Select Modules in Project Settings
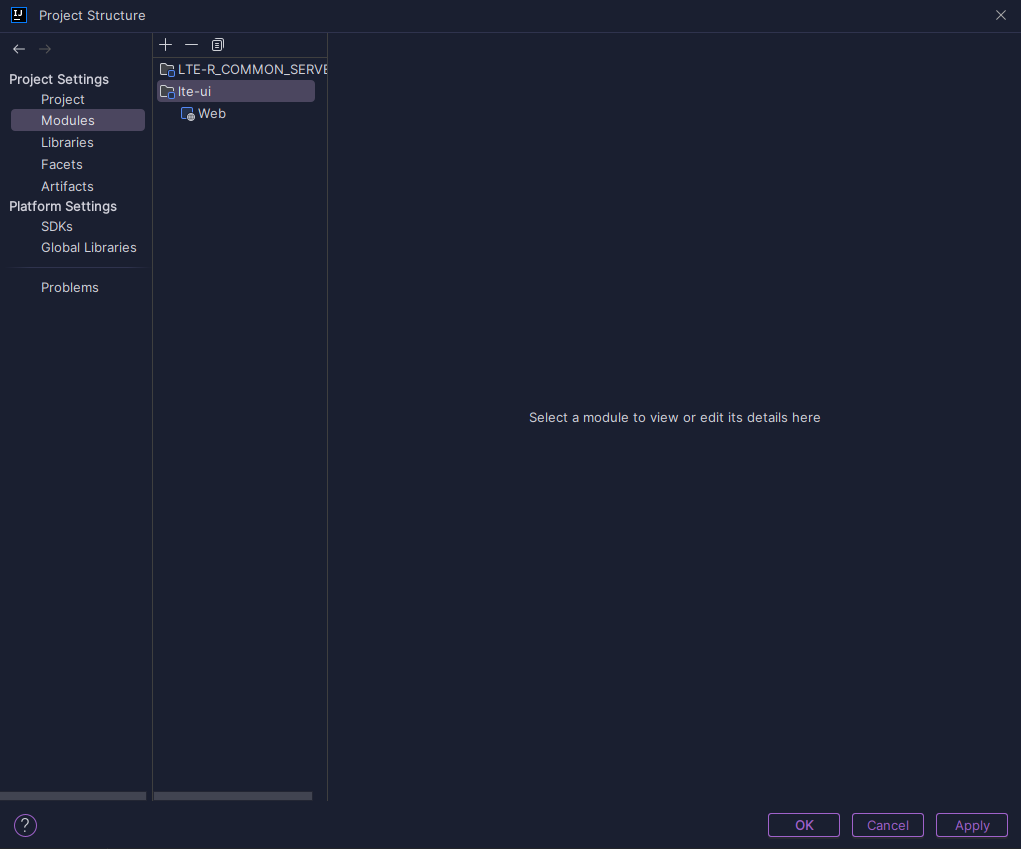Screen dimensions: 1021x849 click(x=78, y=120)
